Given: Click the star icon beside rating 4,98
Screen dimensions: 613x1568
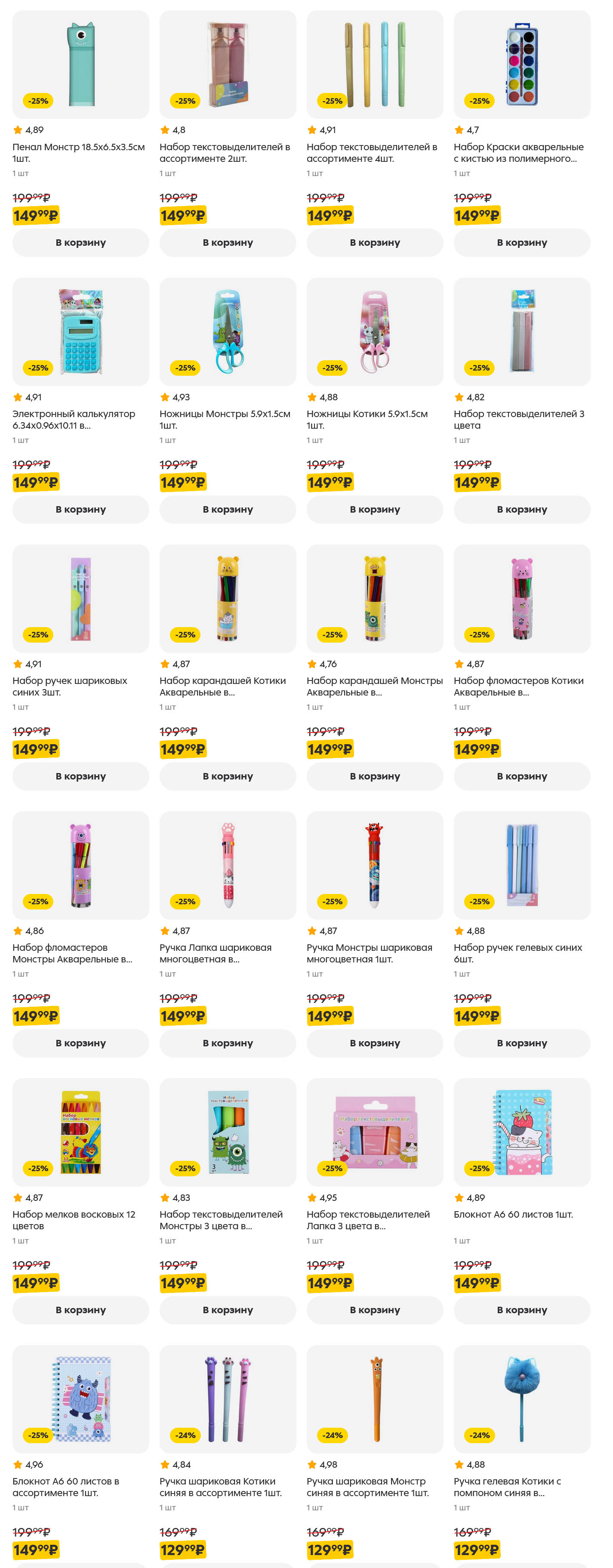Looking at the screenshot, I should pos(312,1465).
